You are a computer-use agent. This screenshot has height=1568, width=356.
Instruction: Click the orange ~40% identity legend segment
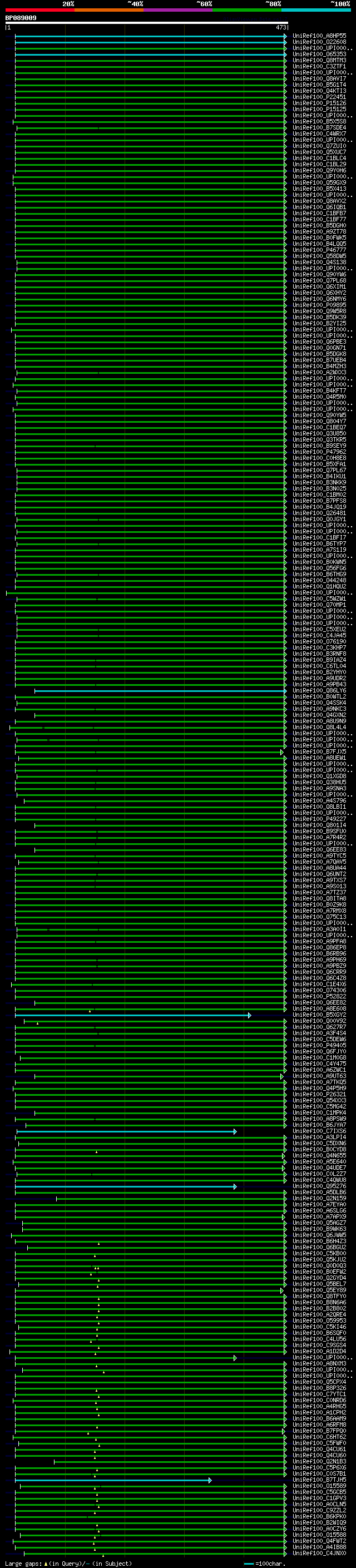[109, 10]
